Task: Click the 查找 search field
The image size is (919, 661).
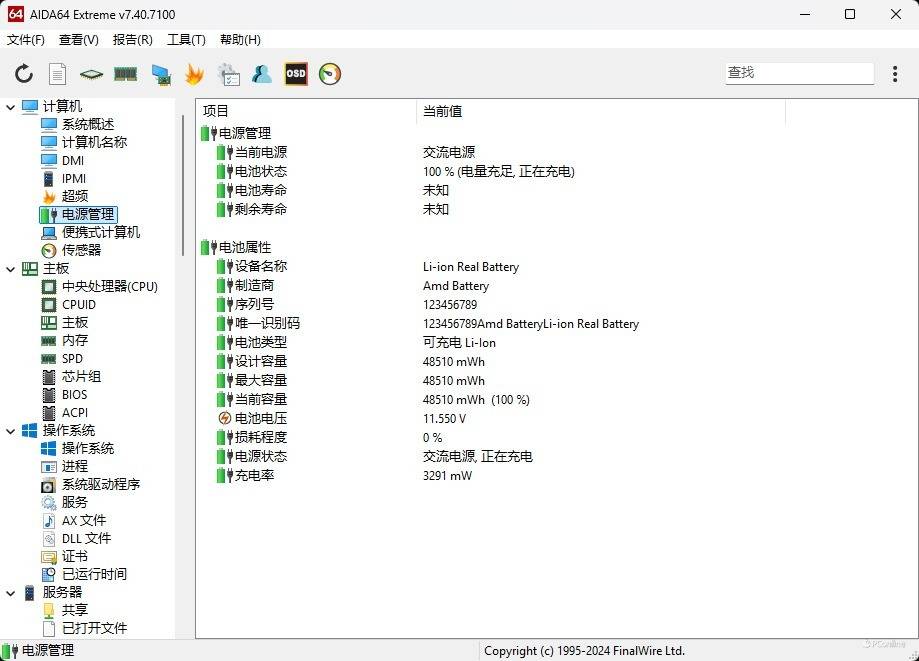Action: [x=798, y=73]
